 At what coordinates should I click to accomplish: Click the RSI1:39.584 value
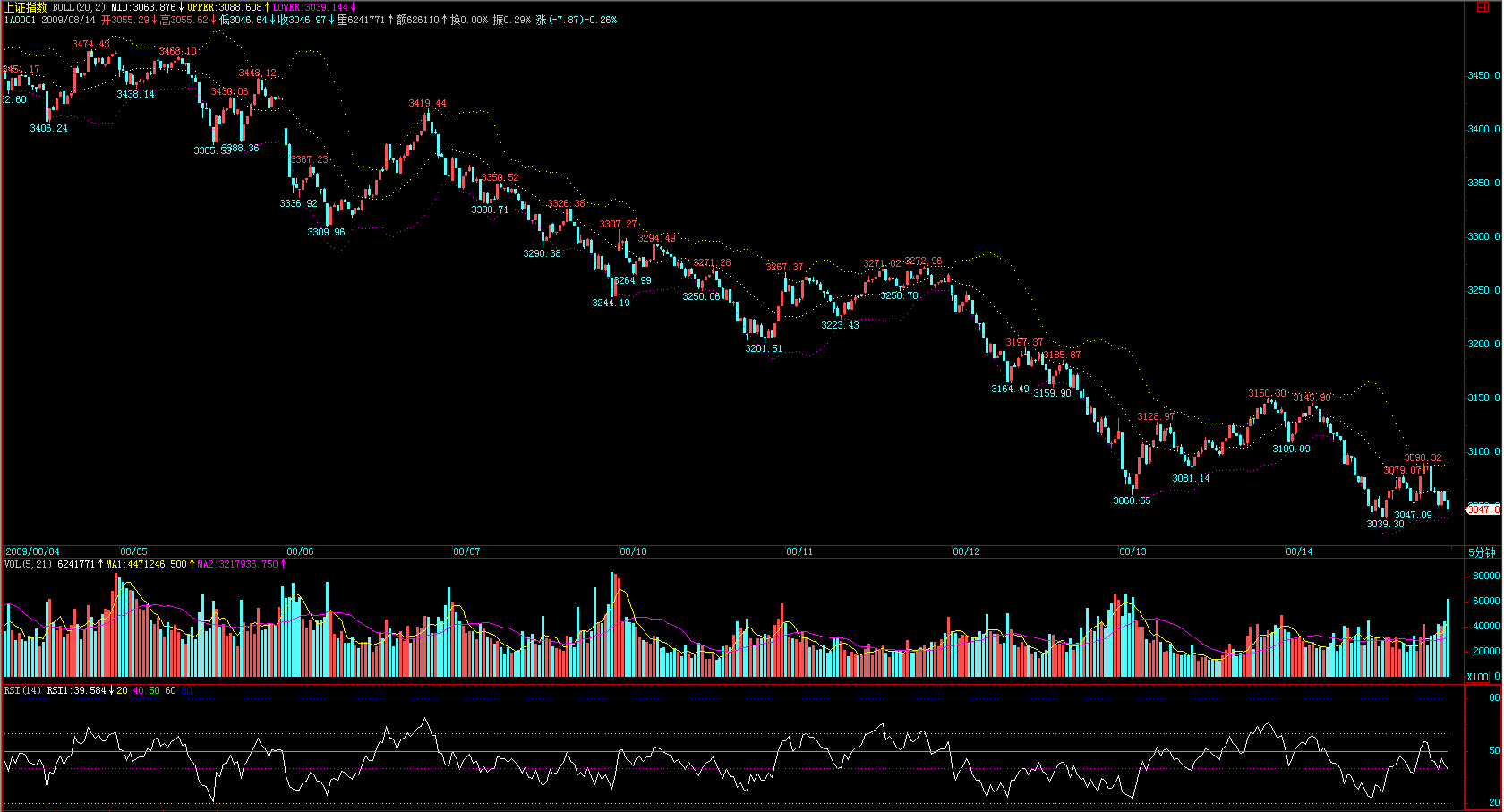tap(76, 690)
